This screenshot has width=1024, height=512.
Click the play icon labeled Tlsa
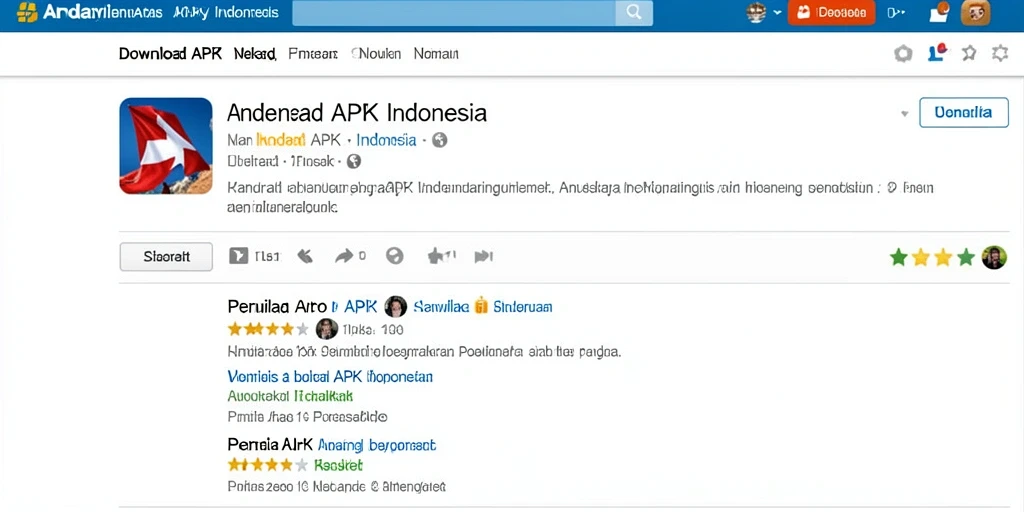pos(238,256)
